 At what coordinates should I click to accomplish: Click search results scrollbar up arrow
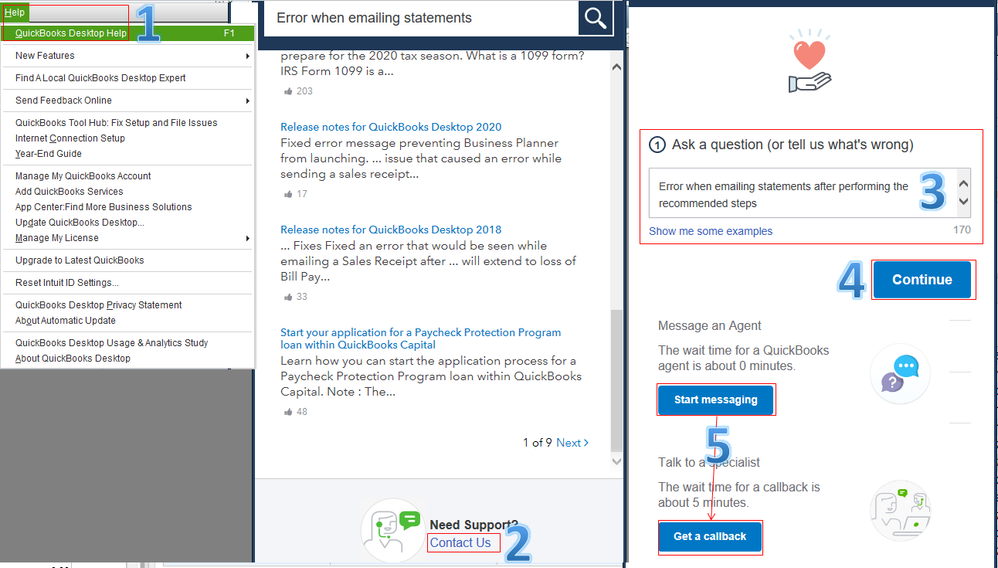tap(616, 67)
